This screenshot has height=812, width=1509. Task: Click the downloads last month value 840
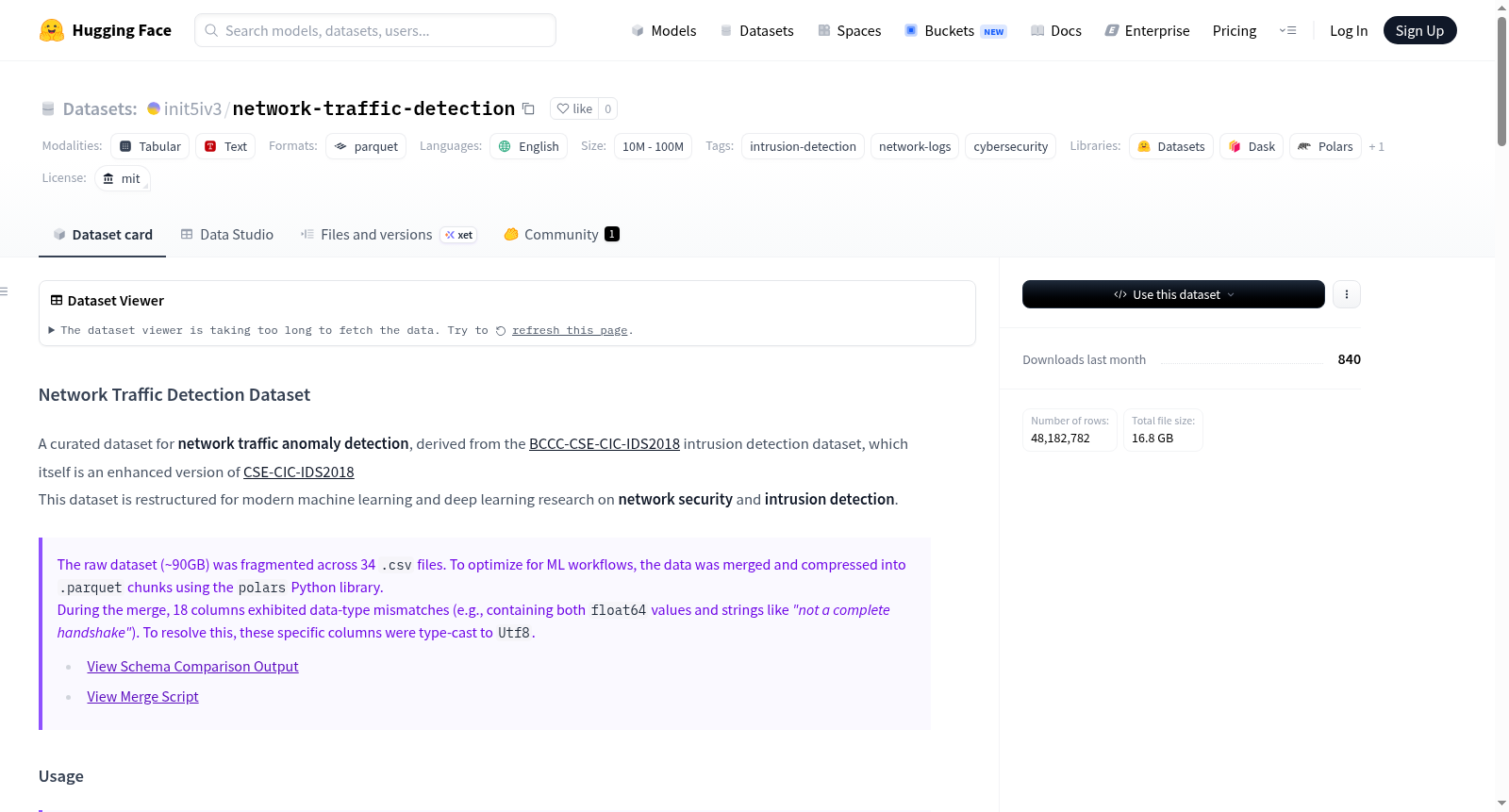pos(1349,359)
